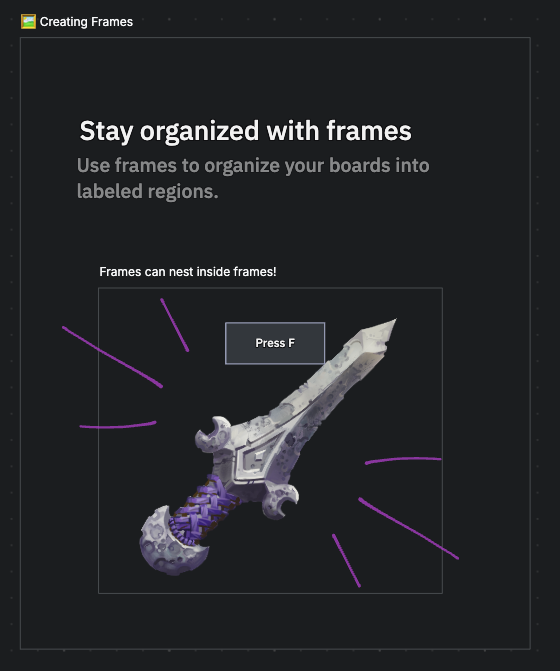Click the top border of the nested inner frame
The image size is (560, 671).
pos(270,288)
